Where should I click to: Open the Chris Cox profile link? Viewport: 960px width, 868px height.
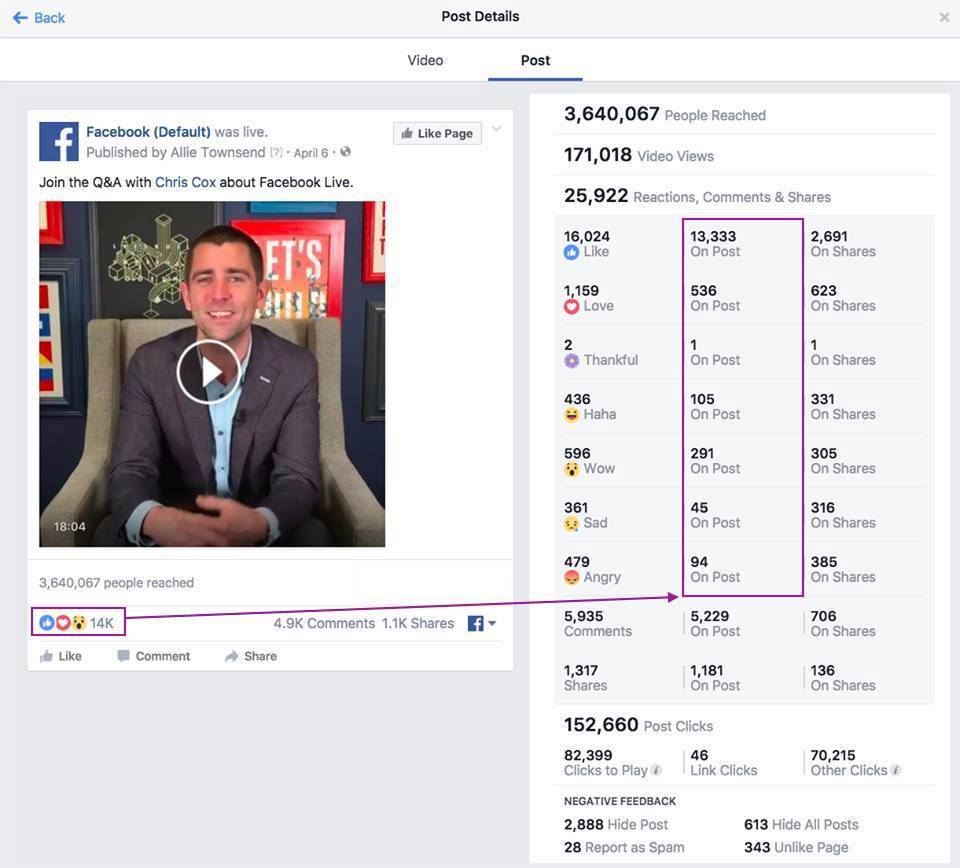(x=185, y=182)
